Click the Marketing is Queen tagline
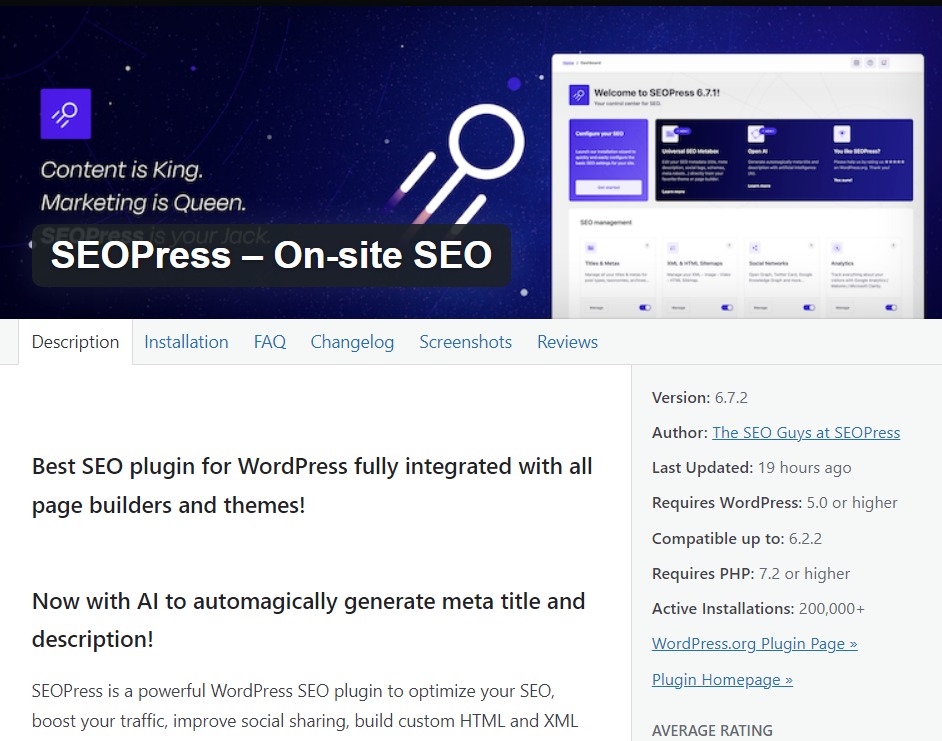Image resolution: width=942 pixels, height=741 pixels. (143, 203)
